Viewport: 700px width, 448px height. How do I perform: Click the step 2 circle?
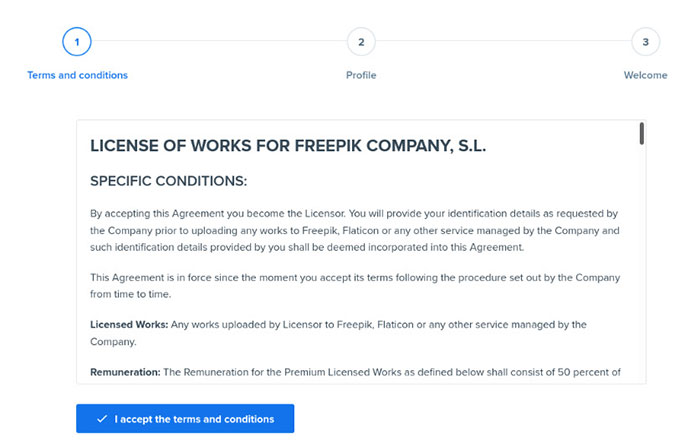(x=361, y=41)
